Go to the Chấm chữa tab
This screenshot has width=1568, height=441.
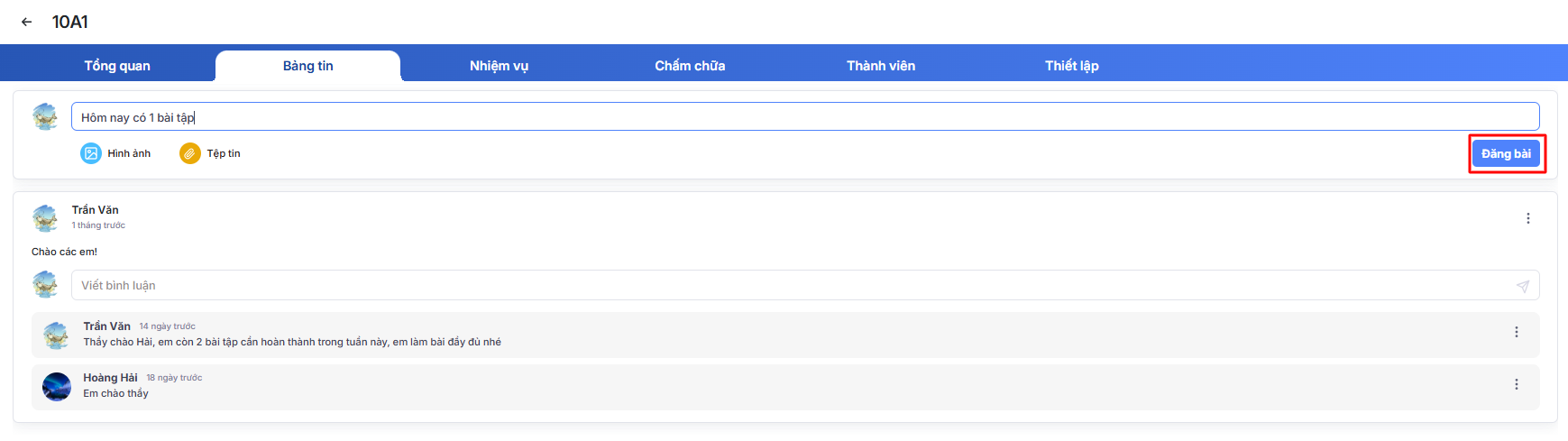click(x=690, y=66)
